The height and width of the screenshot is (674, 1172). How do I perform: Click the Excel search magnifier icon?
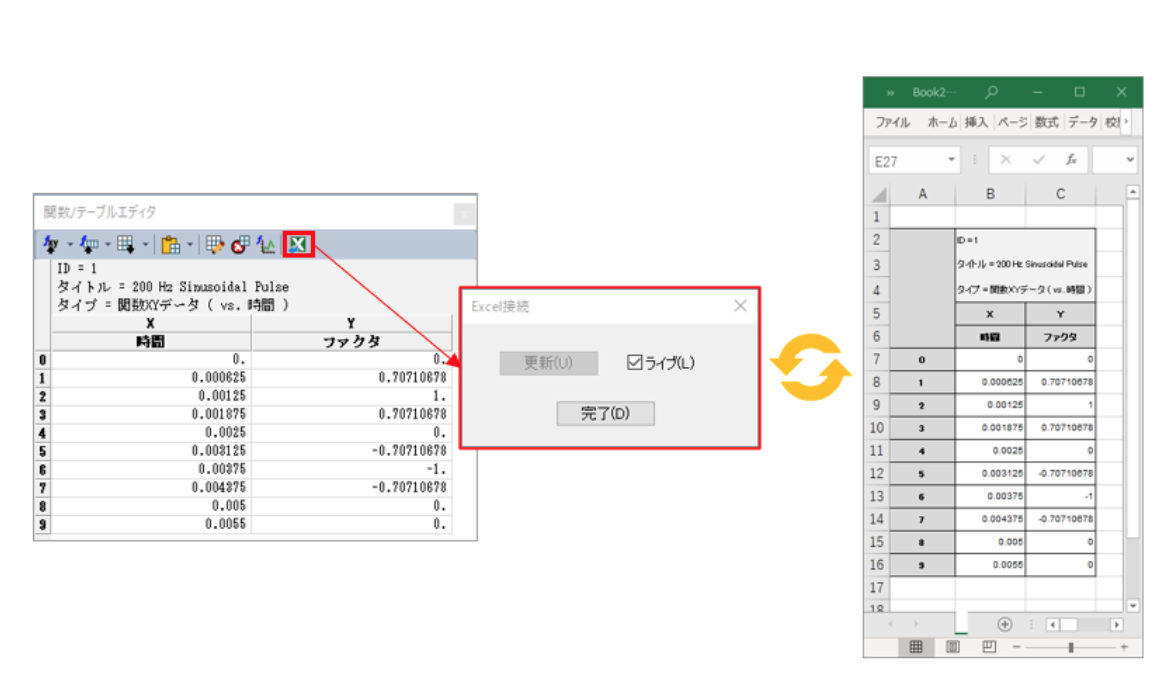991,92
